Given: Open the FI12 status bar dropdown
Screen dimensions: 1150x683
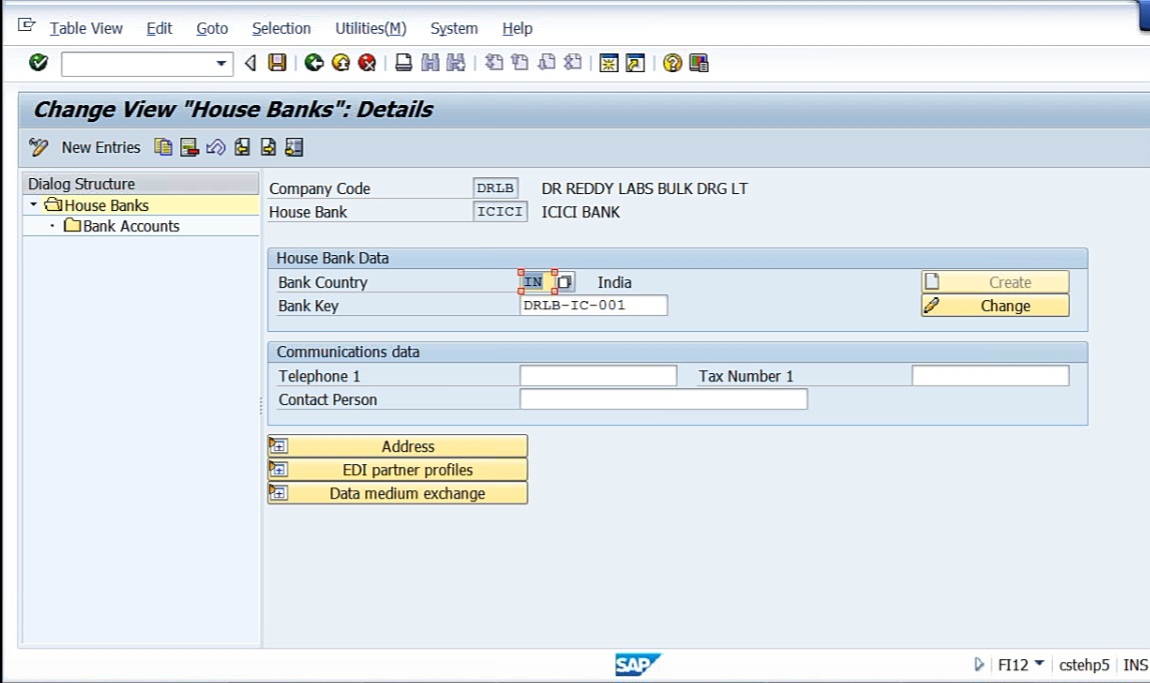Looking at the screenshot, I should 1039,664.
